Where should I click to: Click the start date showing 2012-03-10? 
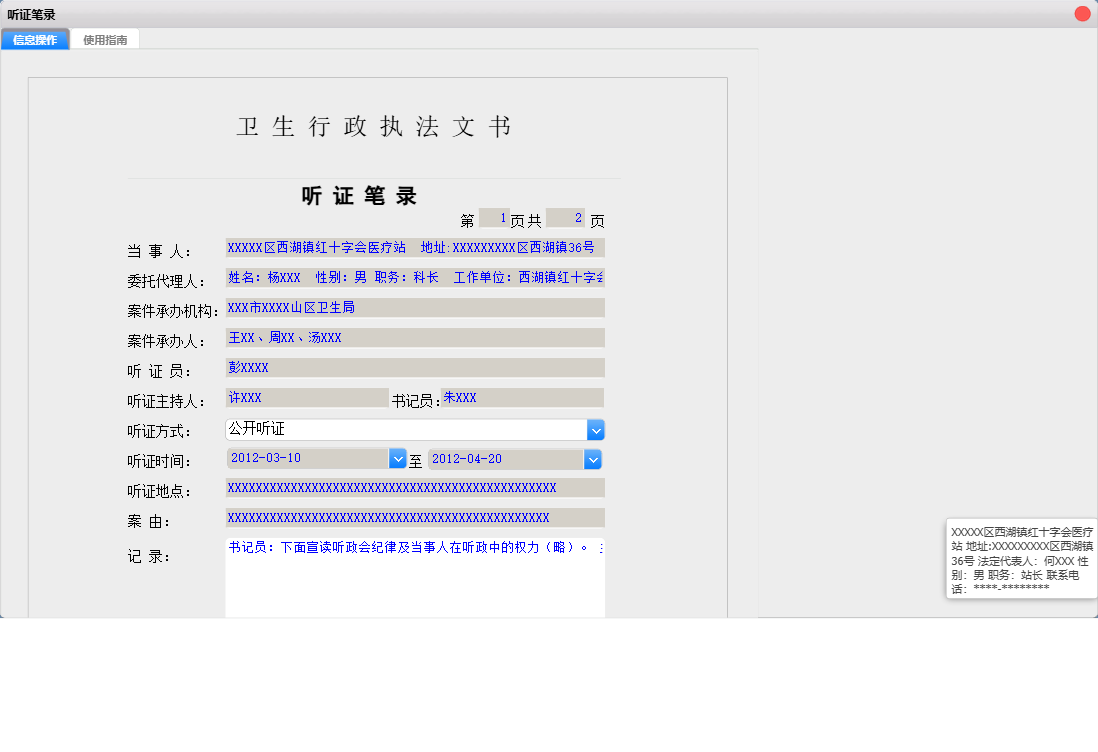pos(300,459)
